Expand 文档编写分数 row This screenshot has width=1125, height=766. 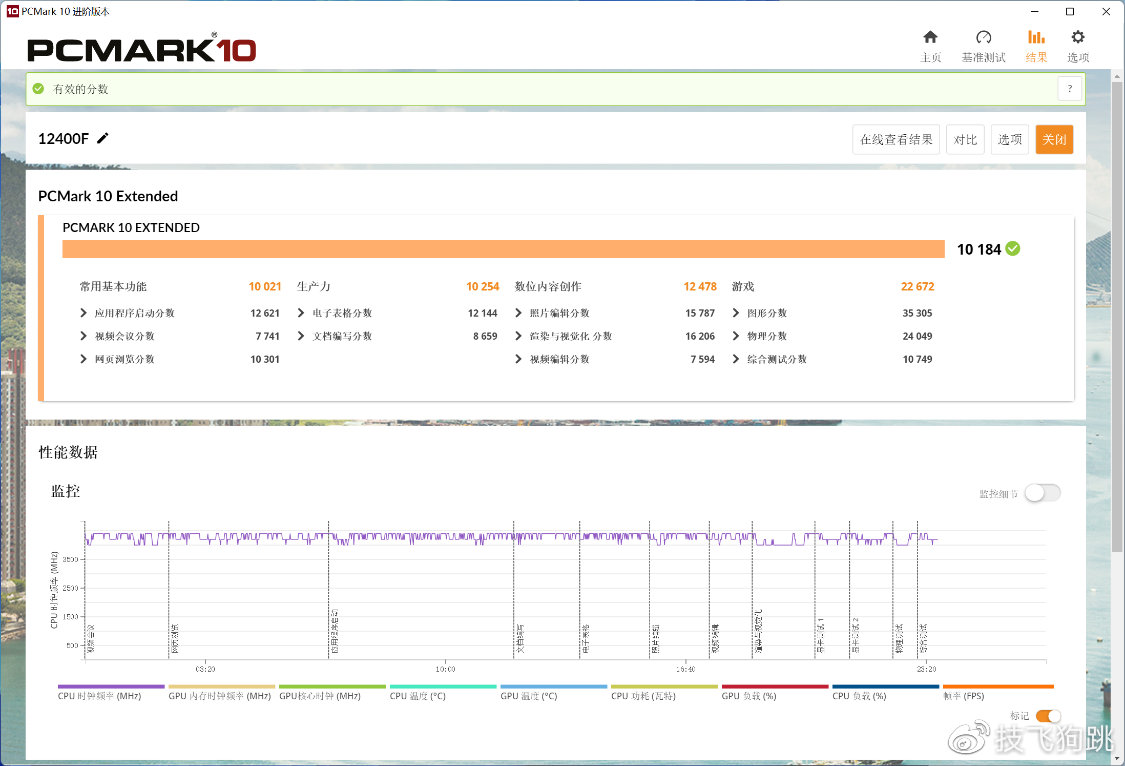tap(301, 336)
